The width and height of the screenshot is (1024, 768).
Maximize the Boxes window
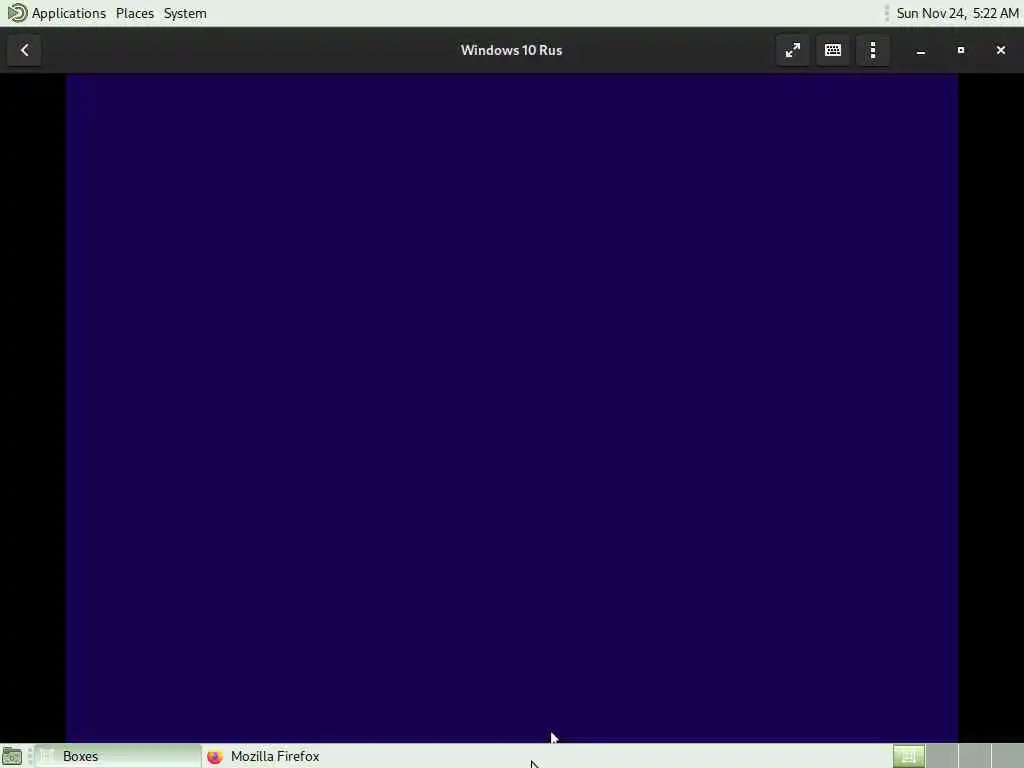pos(961,50)
